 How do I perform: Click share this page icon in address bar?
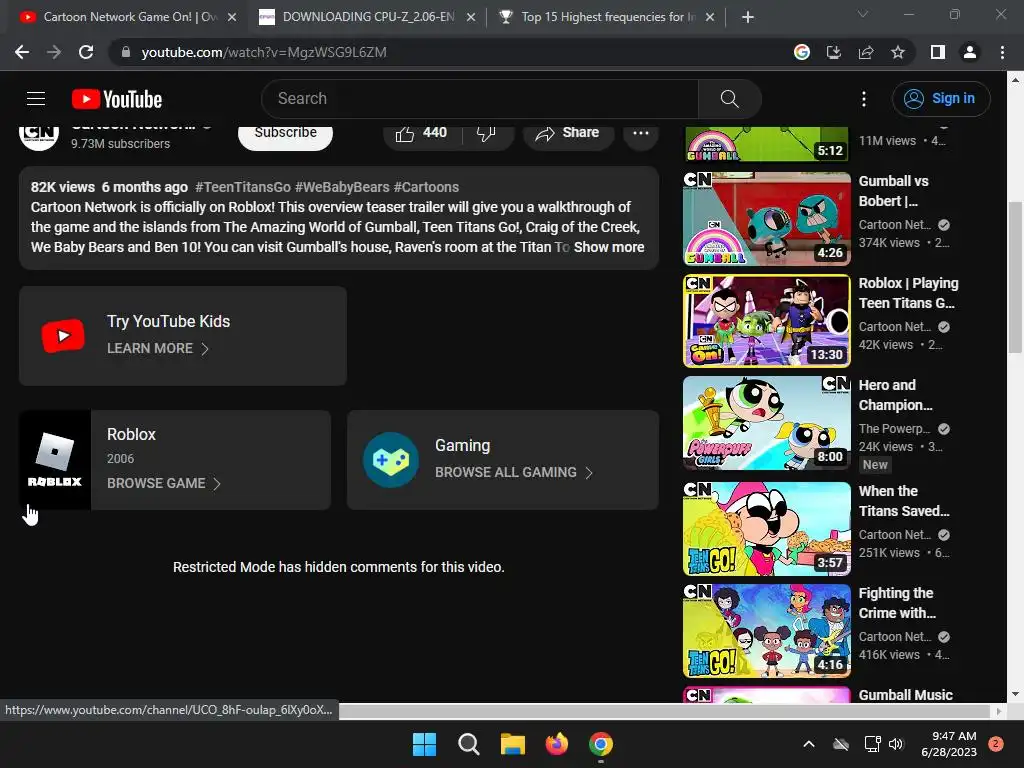[866, 52]
